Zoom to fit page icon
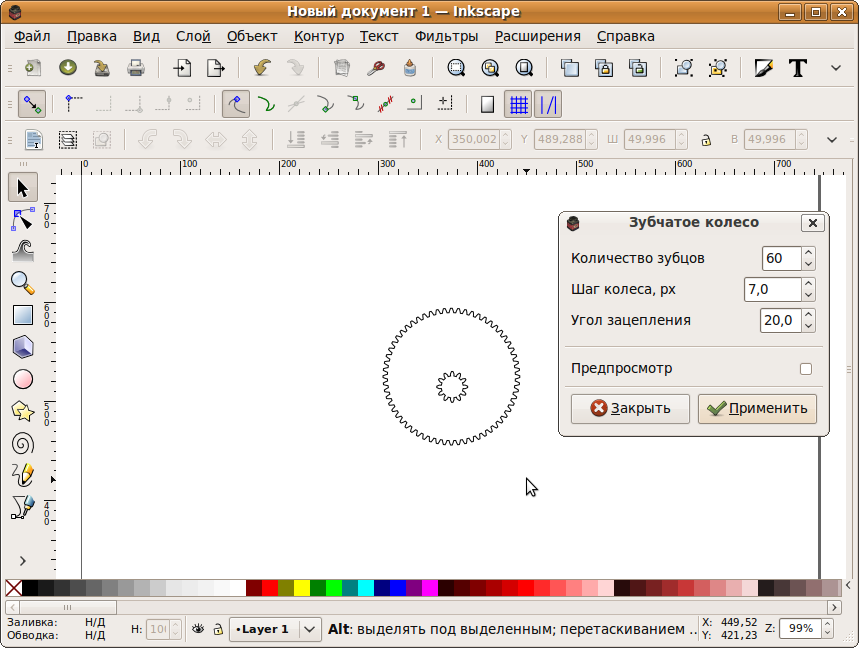The height and width of the screenshot is (648, 859). 524,68
